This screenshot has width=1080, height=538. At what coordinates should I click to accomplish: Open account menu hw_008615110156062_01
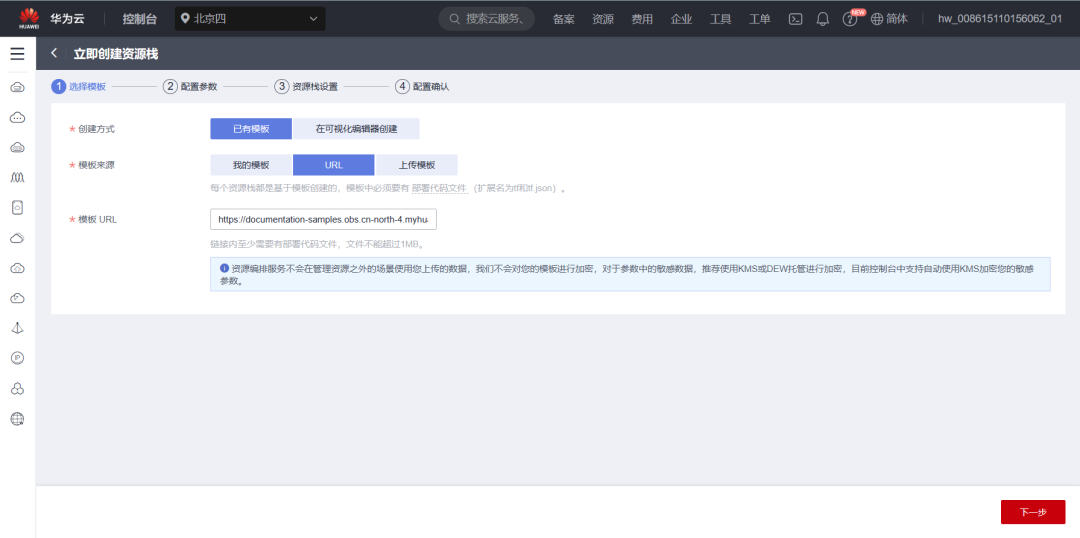[999, 19]
